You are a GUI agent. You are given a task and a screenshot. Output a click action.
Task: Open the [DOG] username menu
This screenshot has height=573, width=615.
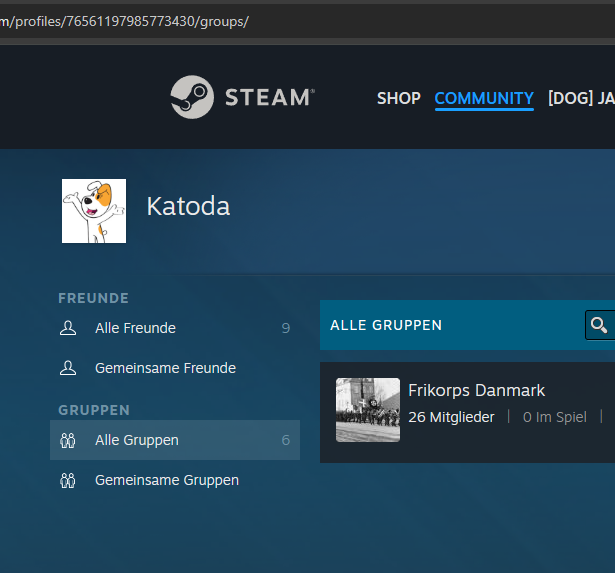580,98
